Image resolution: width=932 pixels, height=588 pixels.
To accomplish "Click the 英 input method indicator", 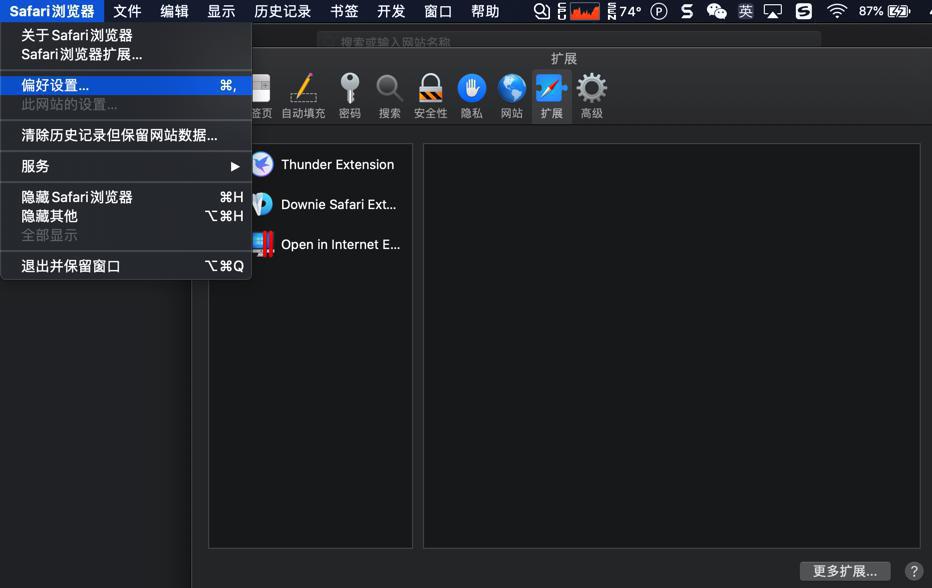I will (745, 11).
